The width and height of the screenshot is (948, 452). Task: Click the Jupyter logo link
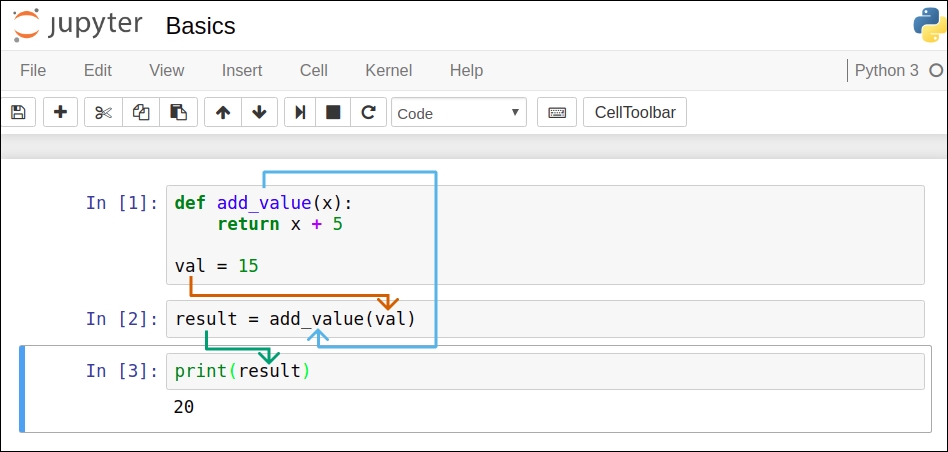pyautogui.click(x=78, y=25)
